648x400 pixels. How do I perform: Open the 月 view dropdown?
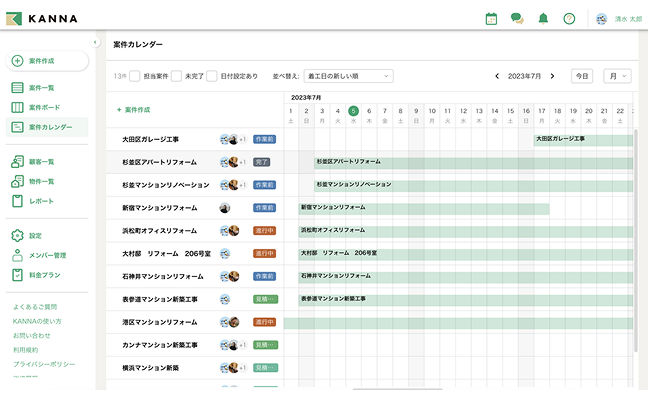(617, 76)
